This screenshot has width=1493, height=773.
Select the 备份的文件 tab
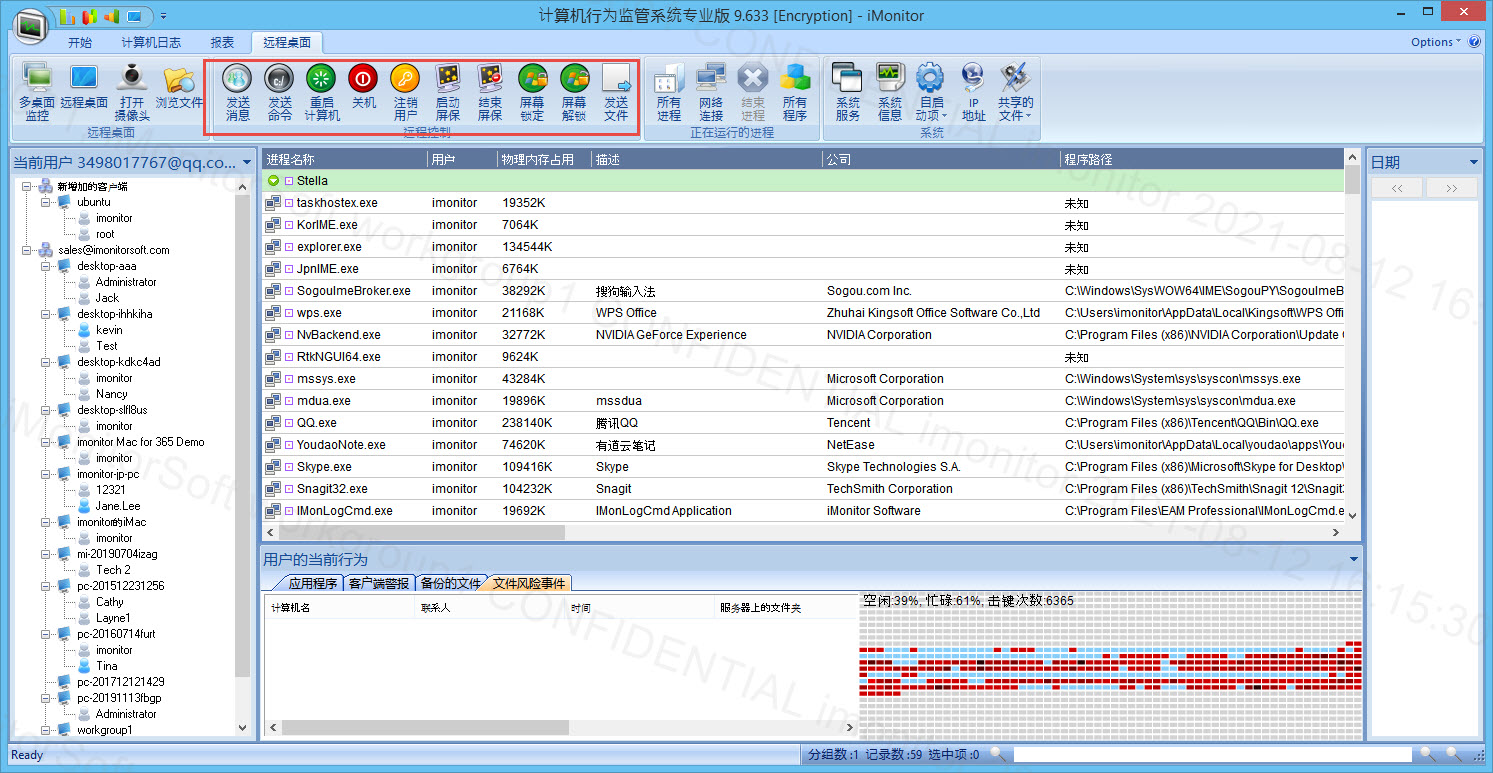tap(450, 583)
